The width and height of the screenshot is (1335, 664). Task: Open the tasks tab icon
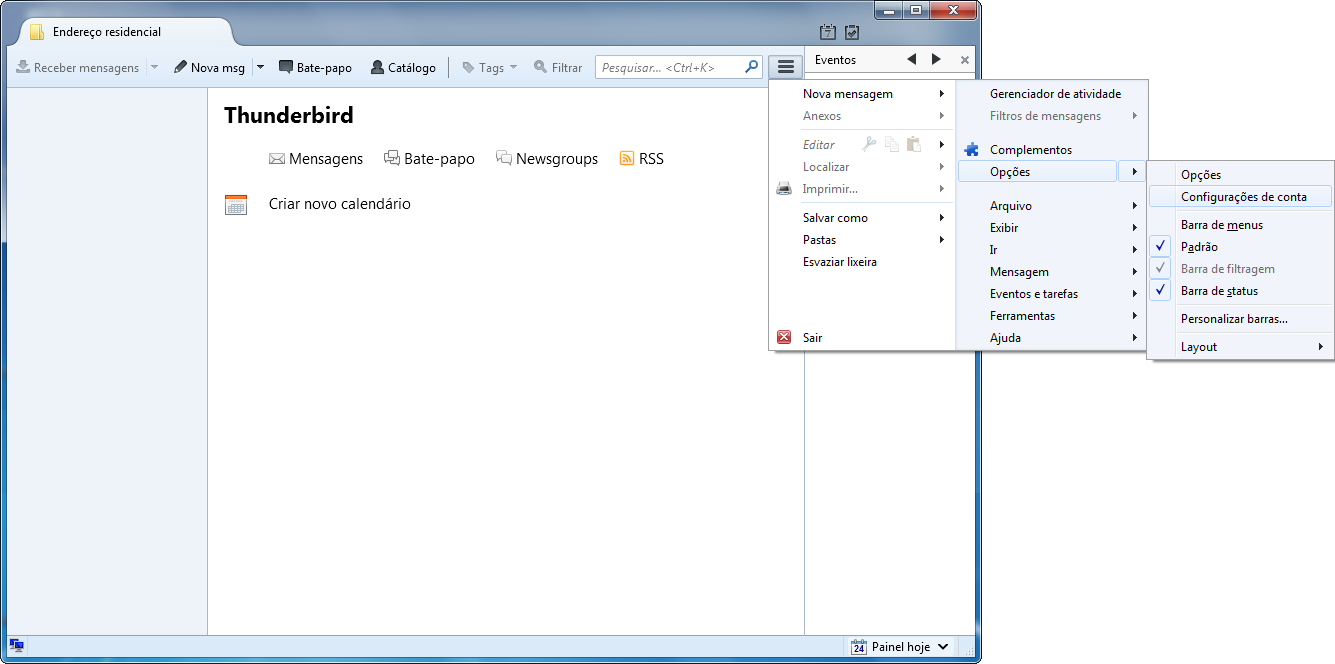click(852, 32)
